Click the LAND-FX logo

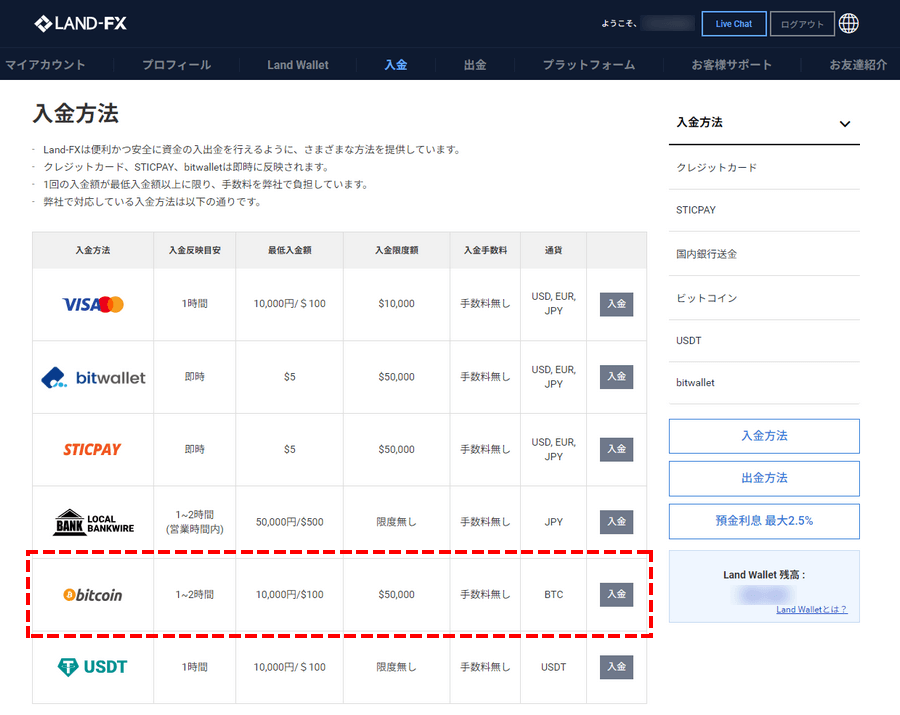pyautogui.click(x=80, y=24)
